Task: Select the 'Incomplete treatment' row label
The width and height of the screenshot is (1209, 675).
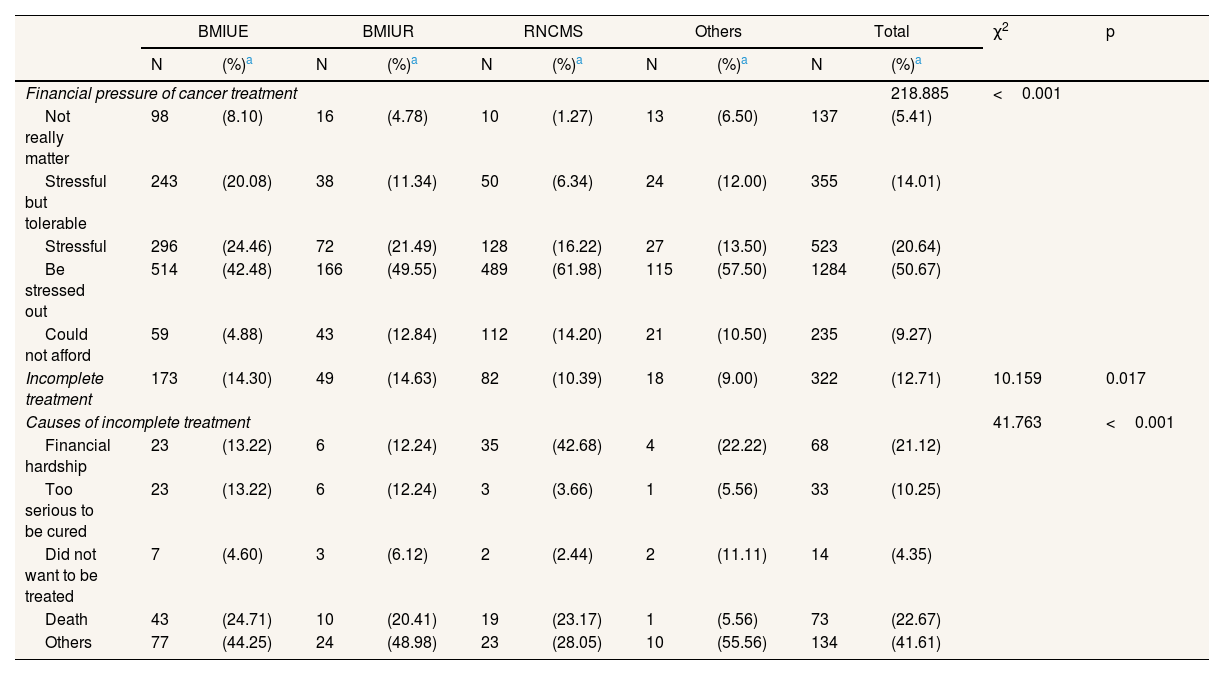Action: 64,389
